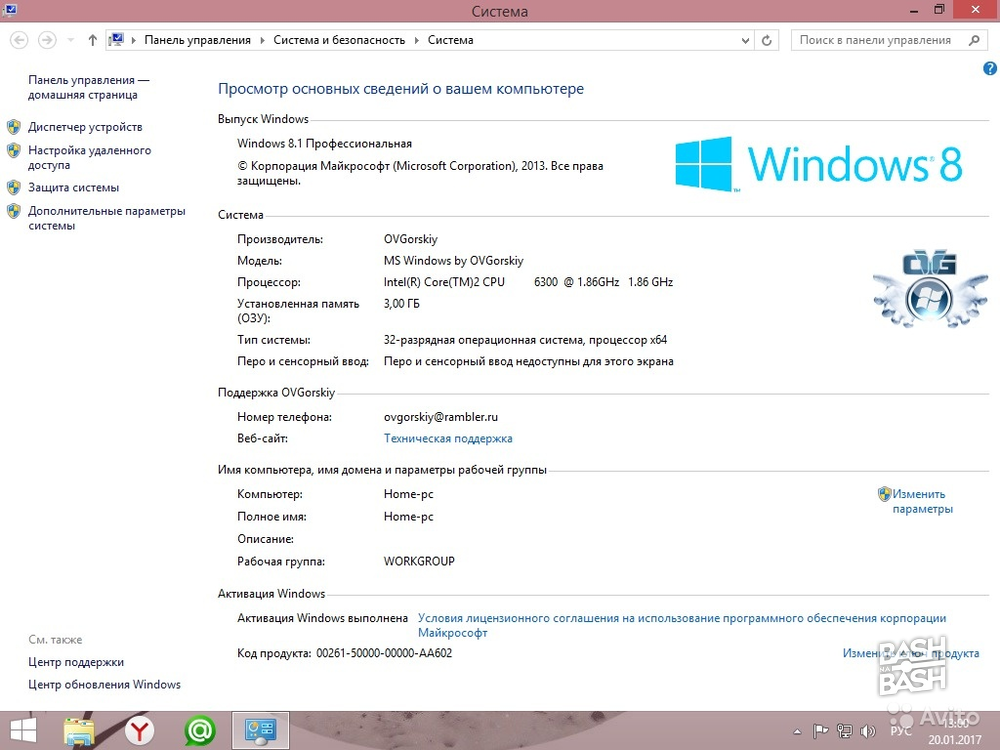Screen dimensions: 1000x750
Task: Open the Техническая поддержка website link
Action: point(448,438)
